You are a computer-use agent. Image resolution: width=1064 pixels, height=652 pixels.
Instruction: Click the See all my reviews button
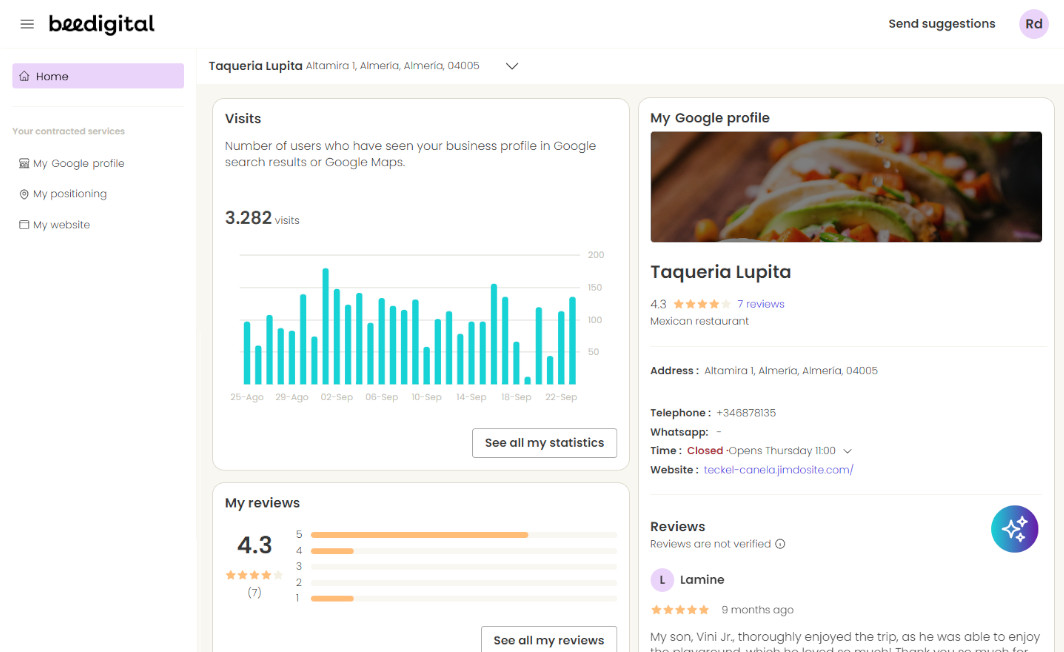pyautogui.click(x=548, y=640)
